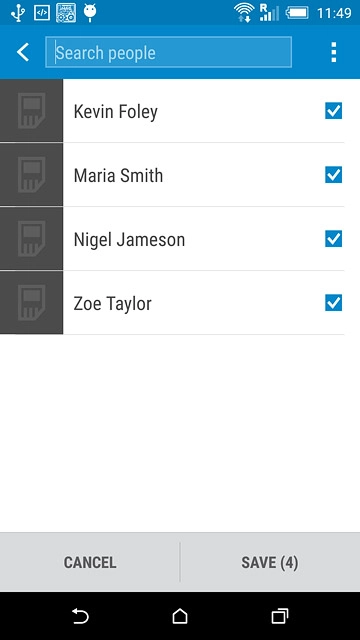
Task: Tap the CANCEL button
Action: pyautogui.click(x=90, y=562)
